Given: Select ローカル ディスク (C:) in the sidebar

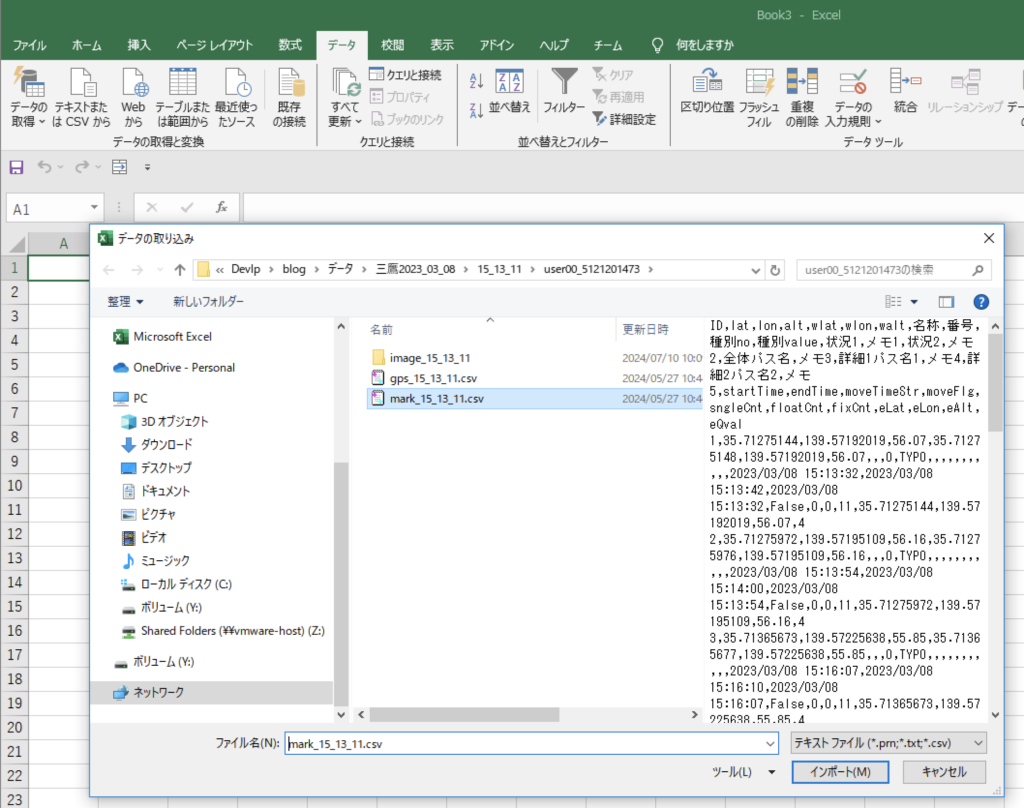Looking at the screenshot, I should pyautogui.click(x=185, y=584).
